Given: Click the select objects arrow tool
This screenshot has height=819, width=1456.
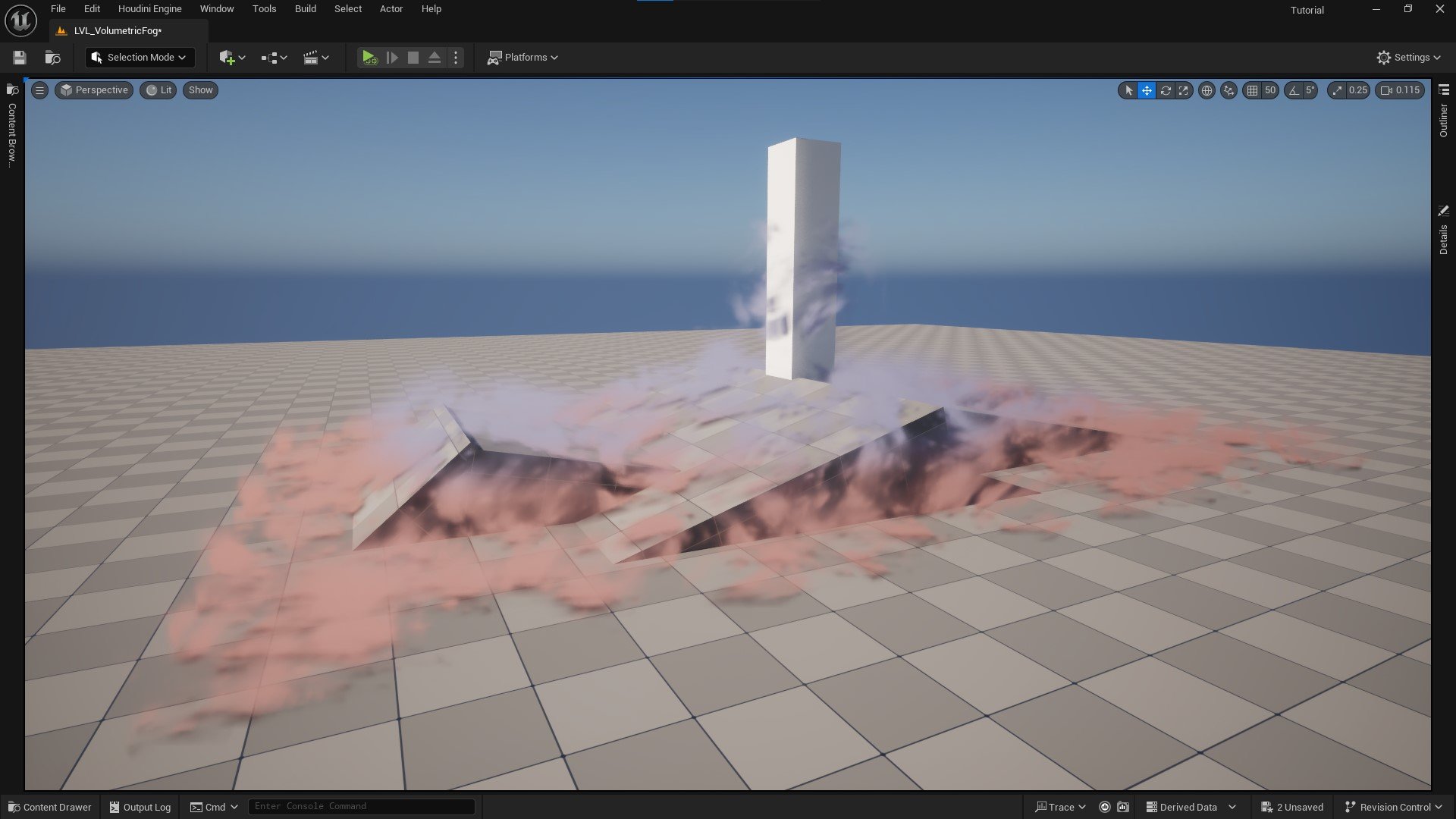Looking at the screenshot, I should click(1128, 90).
